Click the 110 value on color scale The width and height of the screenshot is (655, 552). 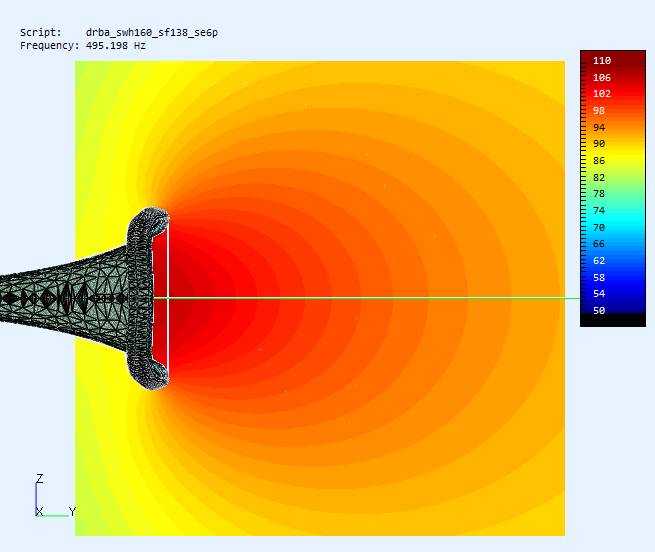602,61
